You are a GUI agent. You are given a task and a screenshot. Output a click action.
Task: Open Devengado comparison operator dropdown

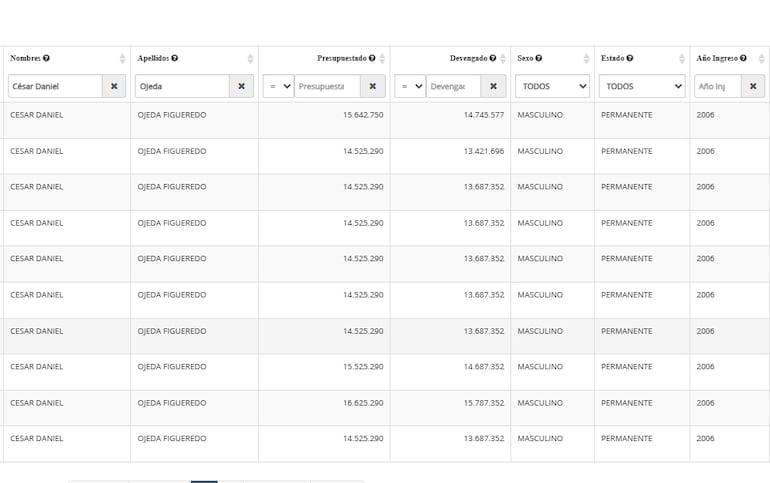[410, 87]
